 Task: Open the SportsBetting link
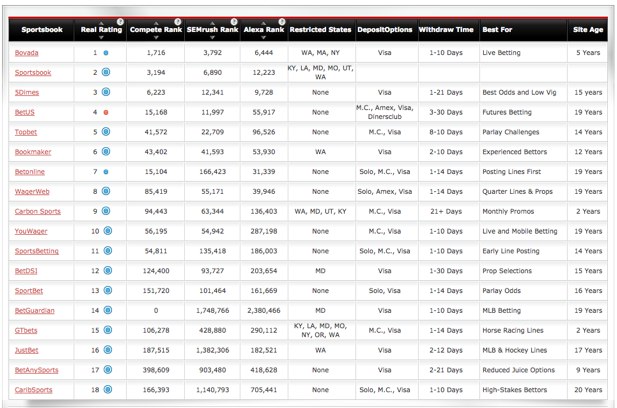(37, 251)
